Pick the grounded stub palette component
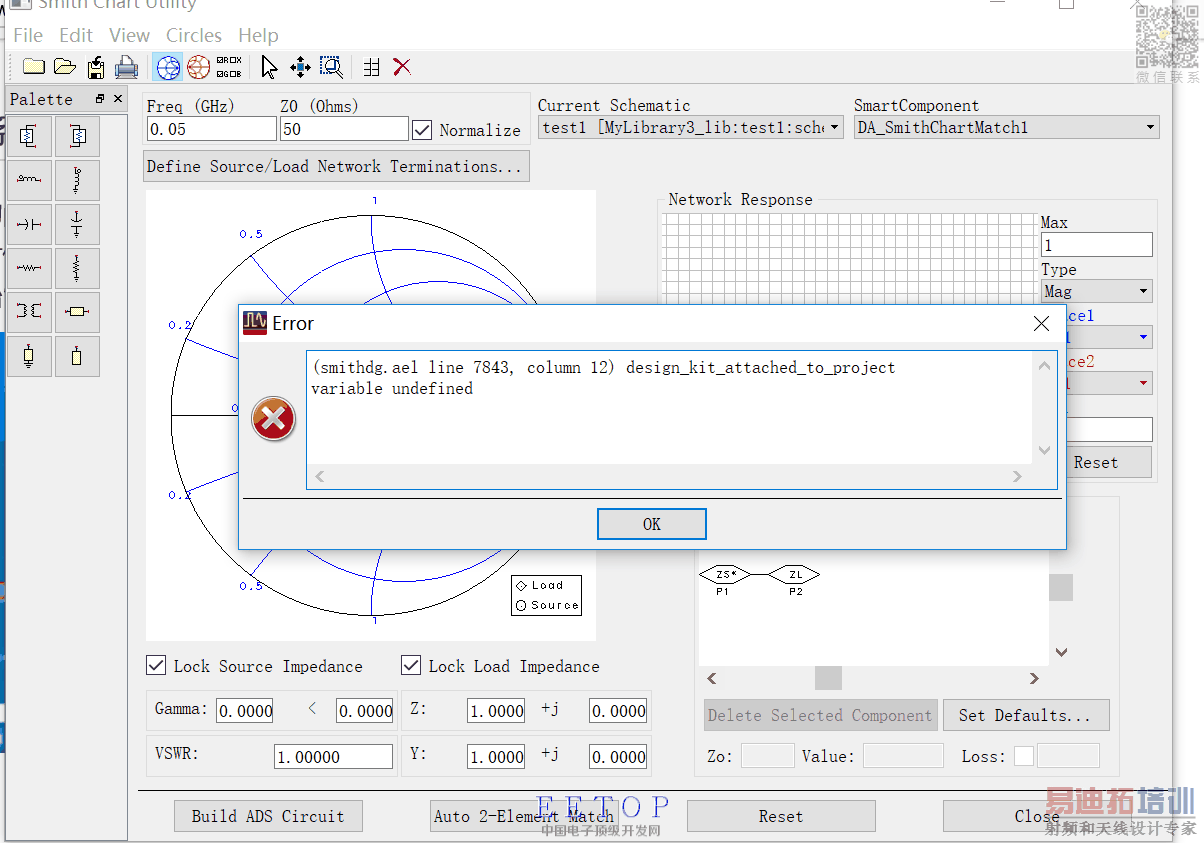 click(x=29, y=356)
